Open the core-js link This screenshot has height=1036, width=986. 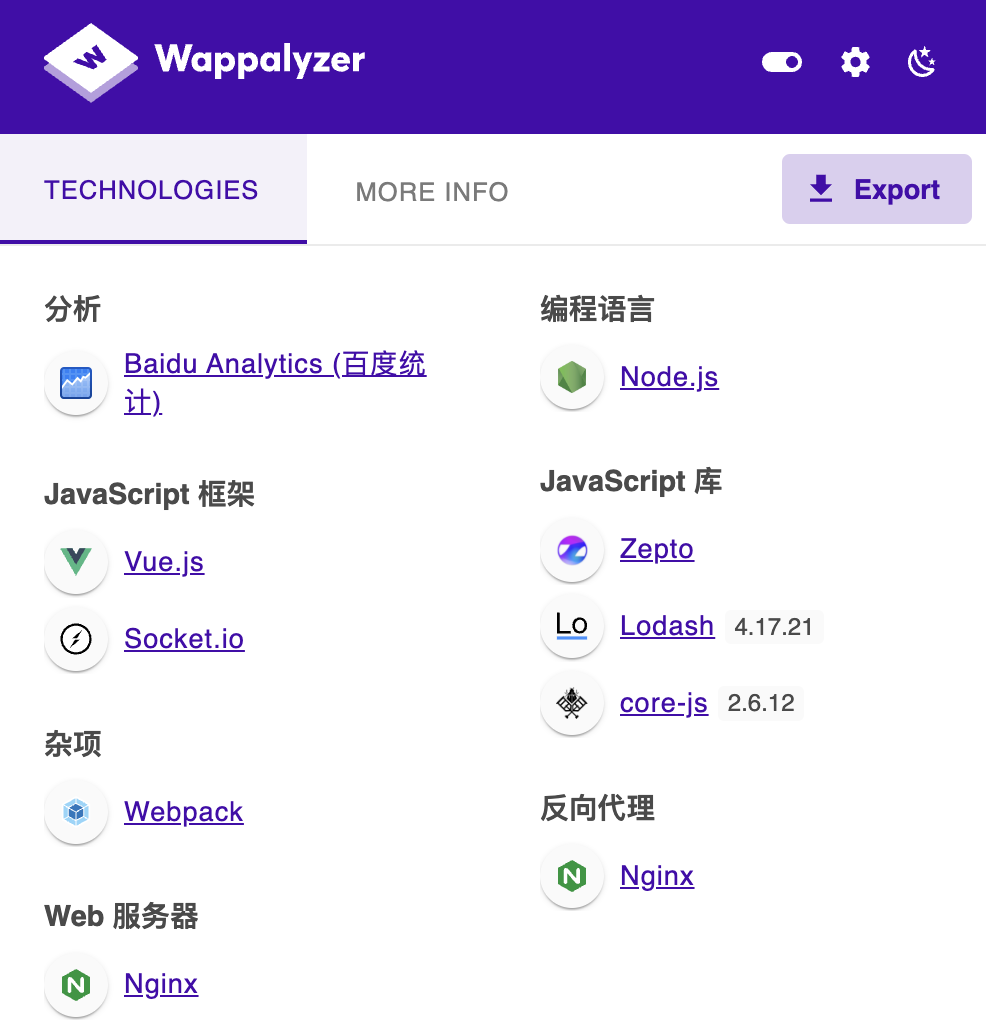(x=664, y=703)
